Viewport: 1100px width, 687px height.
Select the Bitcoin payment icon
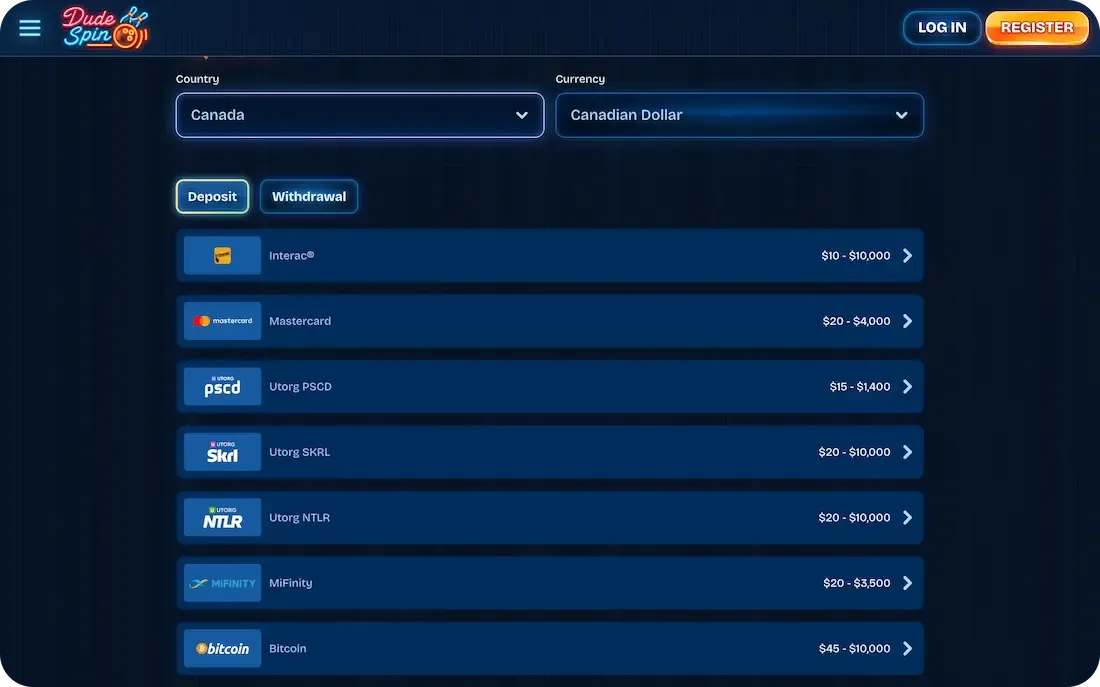click(x=221, y=648)
